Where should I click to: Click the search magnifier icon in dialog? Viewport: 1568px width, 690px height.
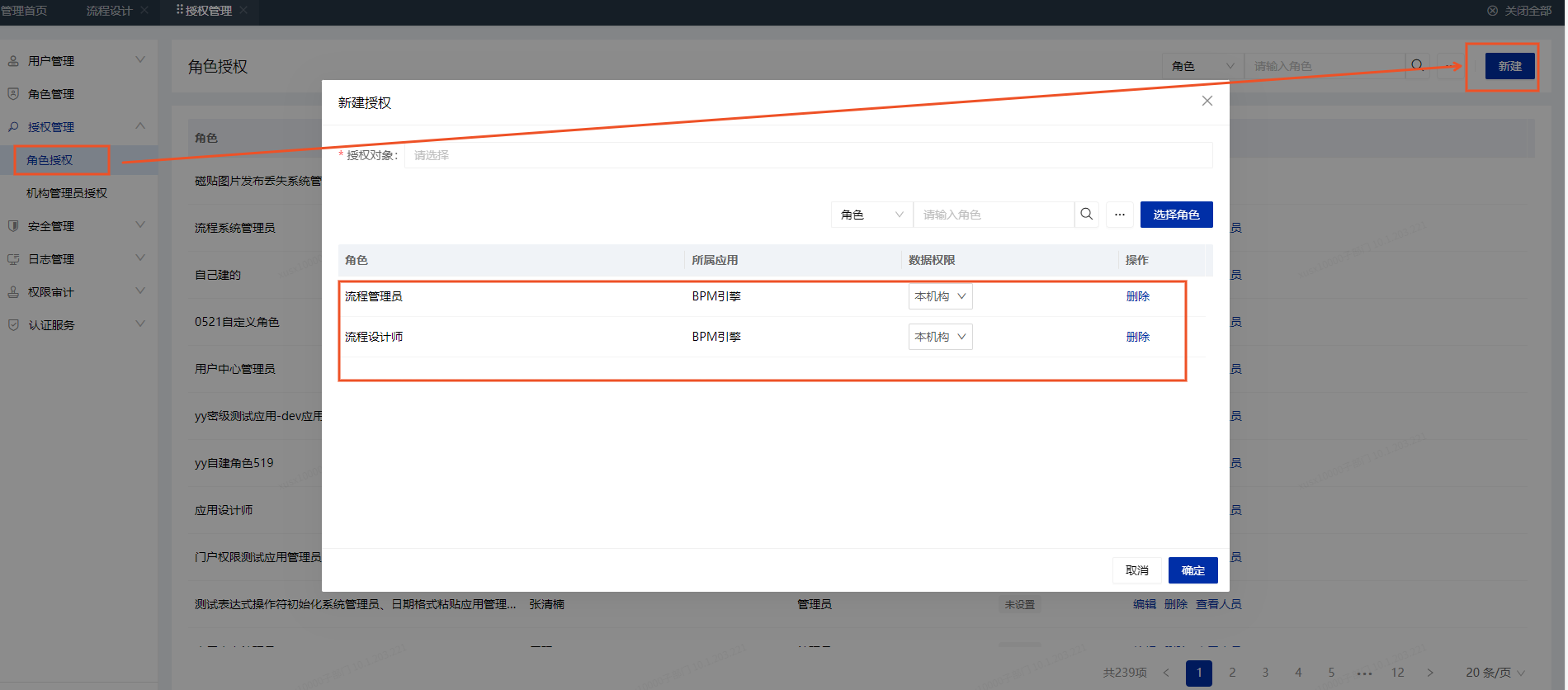1086,215
